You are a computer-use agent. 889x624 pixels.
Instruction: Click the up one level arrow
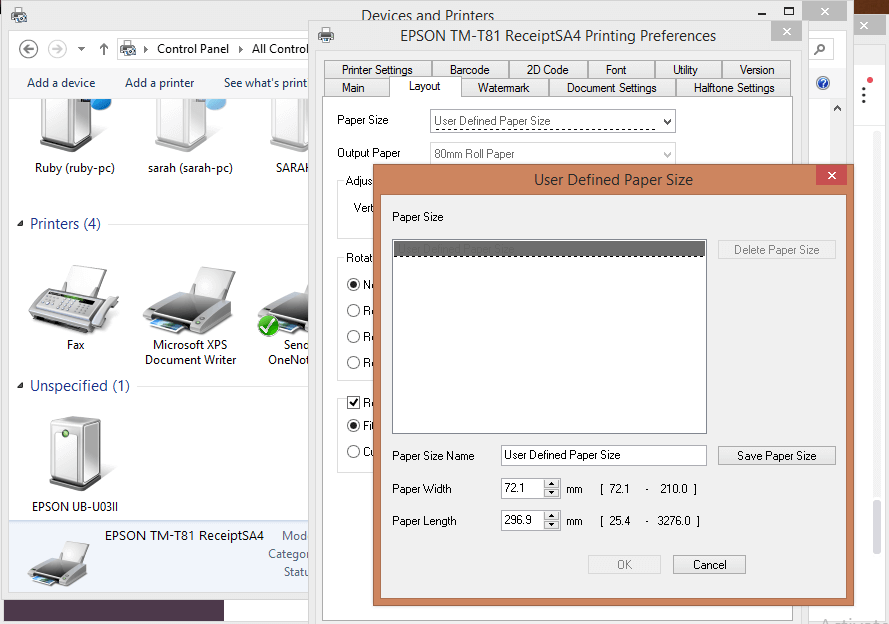pyautogui.click(x=104, y=49)
